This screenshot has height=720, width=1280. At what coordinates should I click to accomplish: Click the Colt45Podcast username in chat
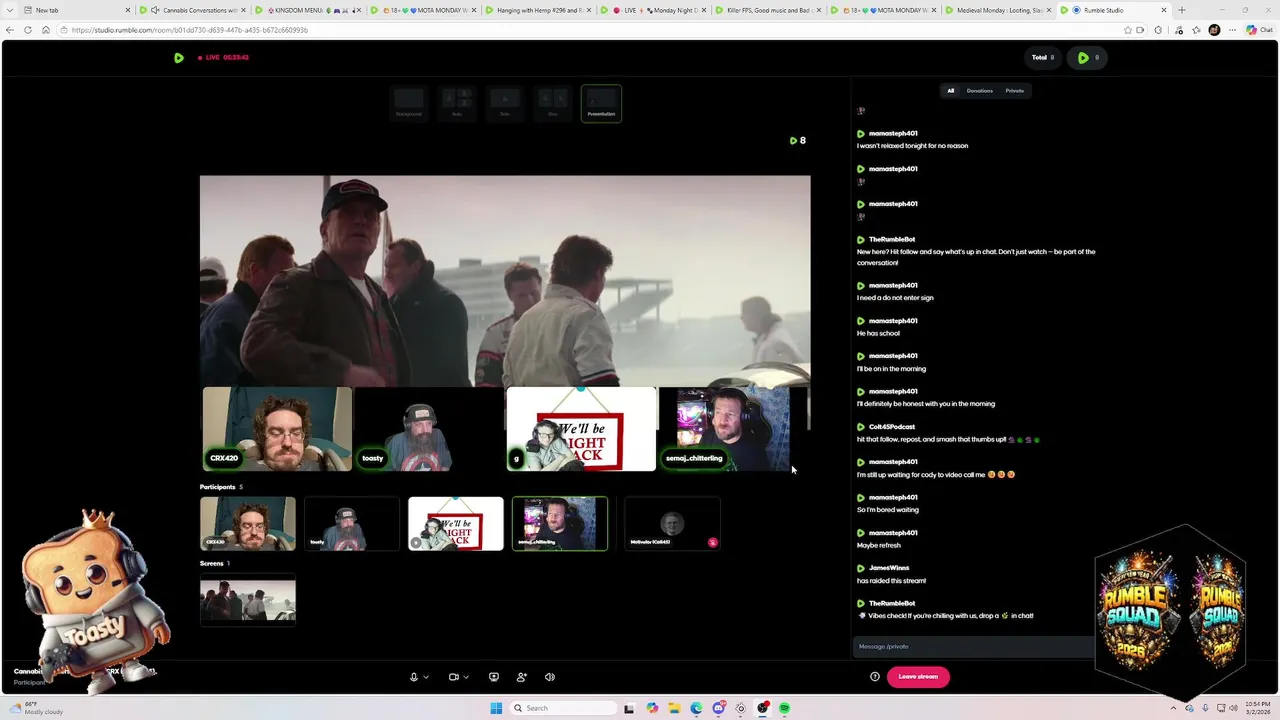tap(892, 427)
